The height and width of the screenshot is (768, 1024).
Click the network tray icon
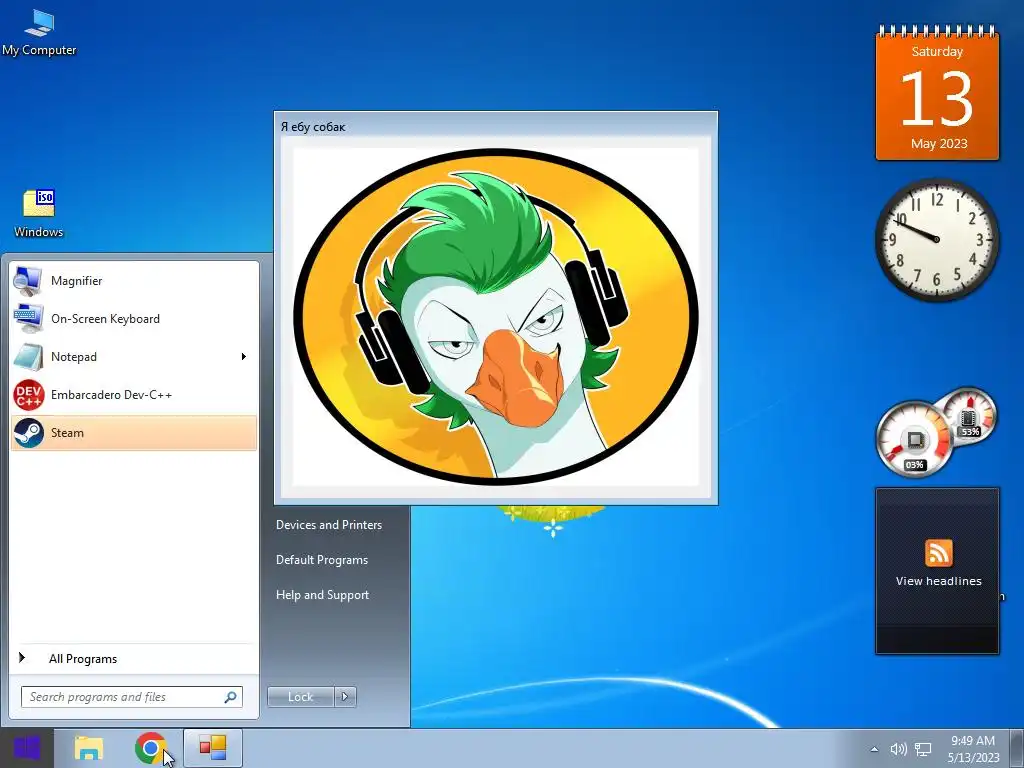pos(923,749)
